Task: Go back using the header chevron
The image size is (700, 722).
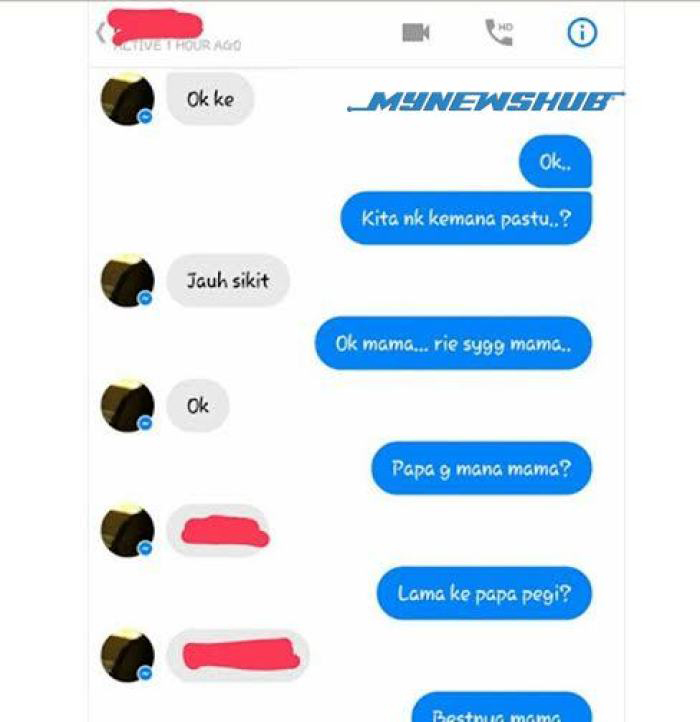Action: [100, 33]
